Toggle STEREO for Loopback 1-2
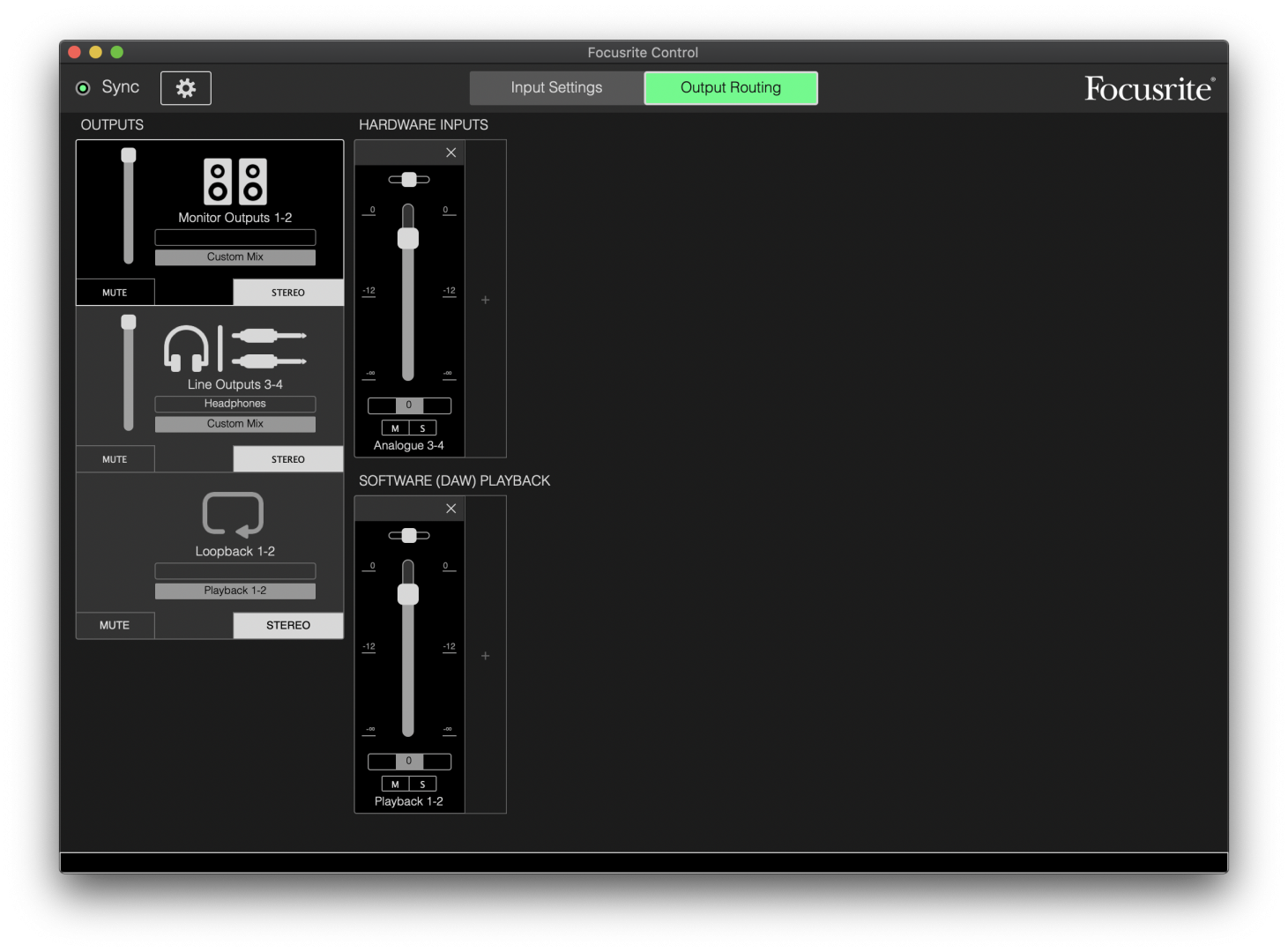This screenshot has height=952, width=1288. (x=288, y=625)
